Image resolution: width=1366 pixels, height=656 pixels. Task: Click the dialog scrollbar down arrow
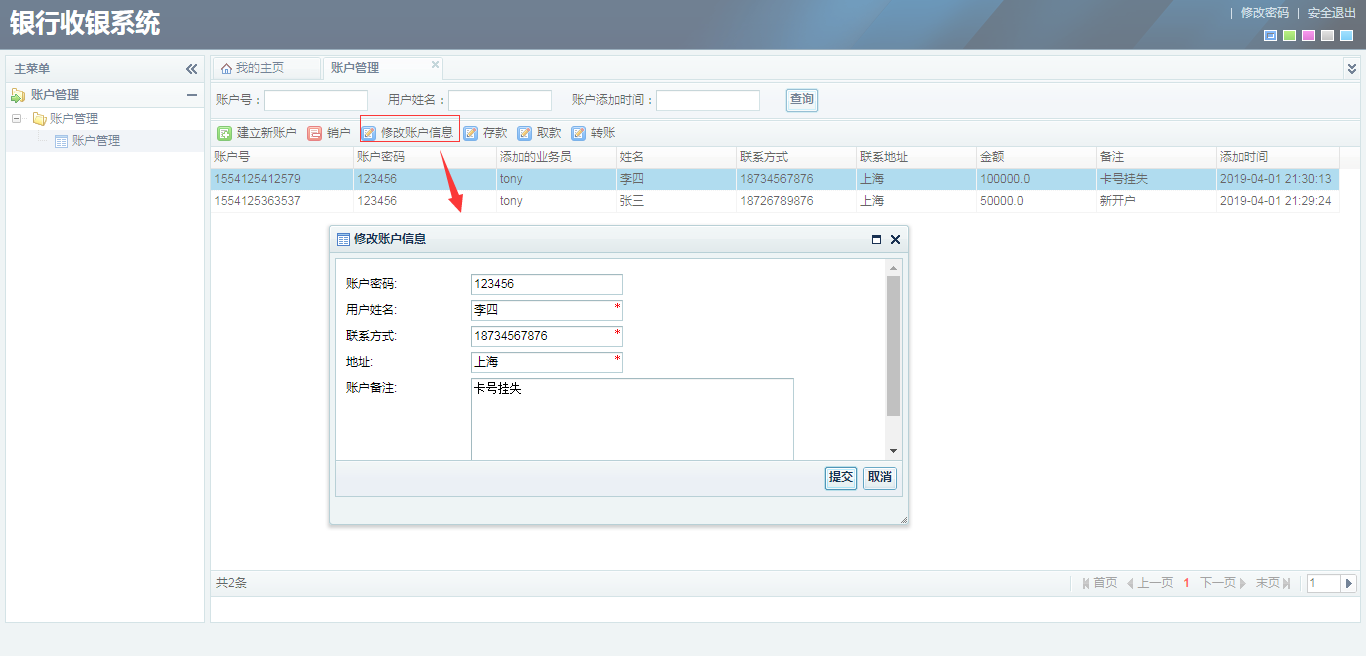click(x=894, y=452)
